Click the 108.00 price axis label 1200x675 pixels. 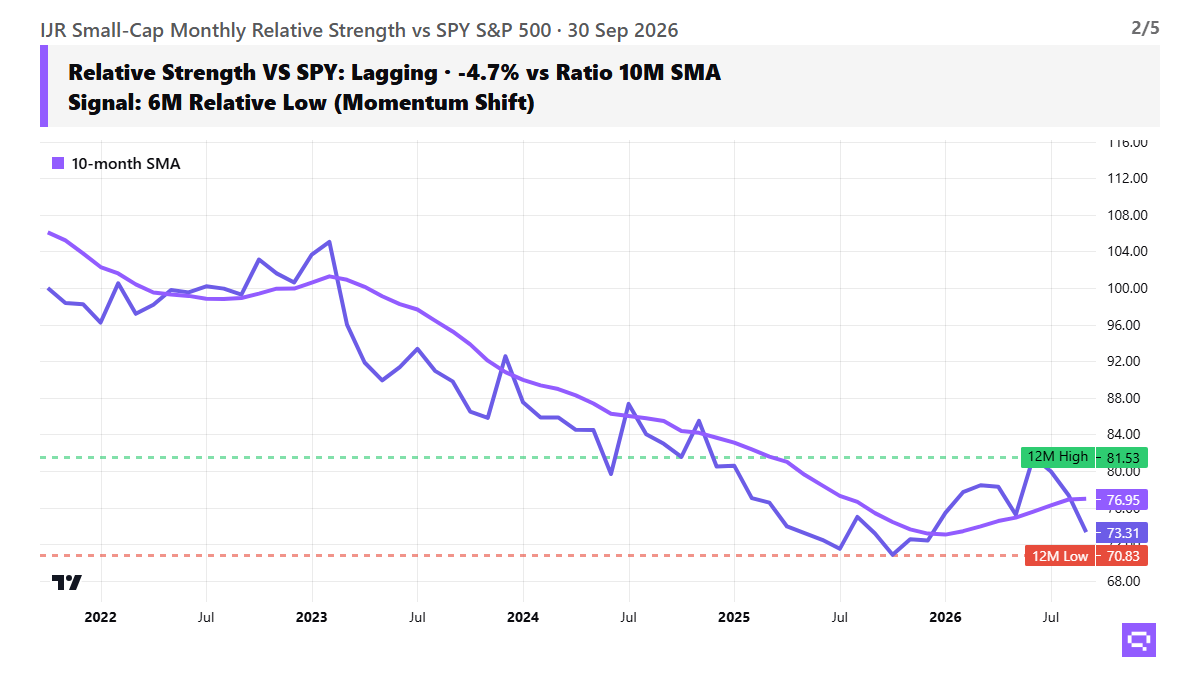(1125, 215)
